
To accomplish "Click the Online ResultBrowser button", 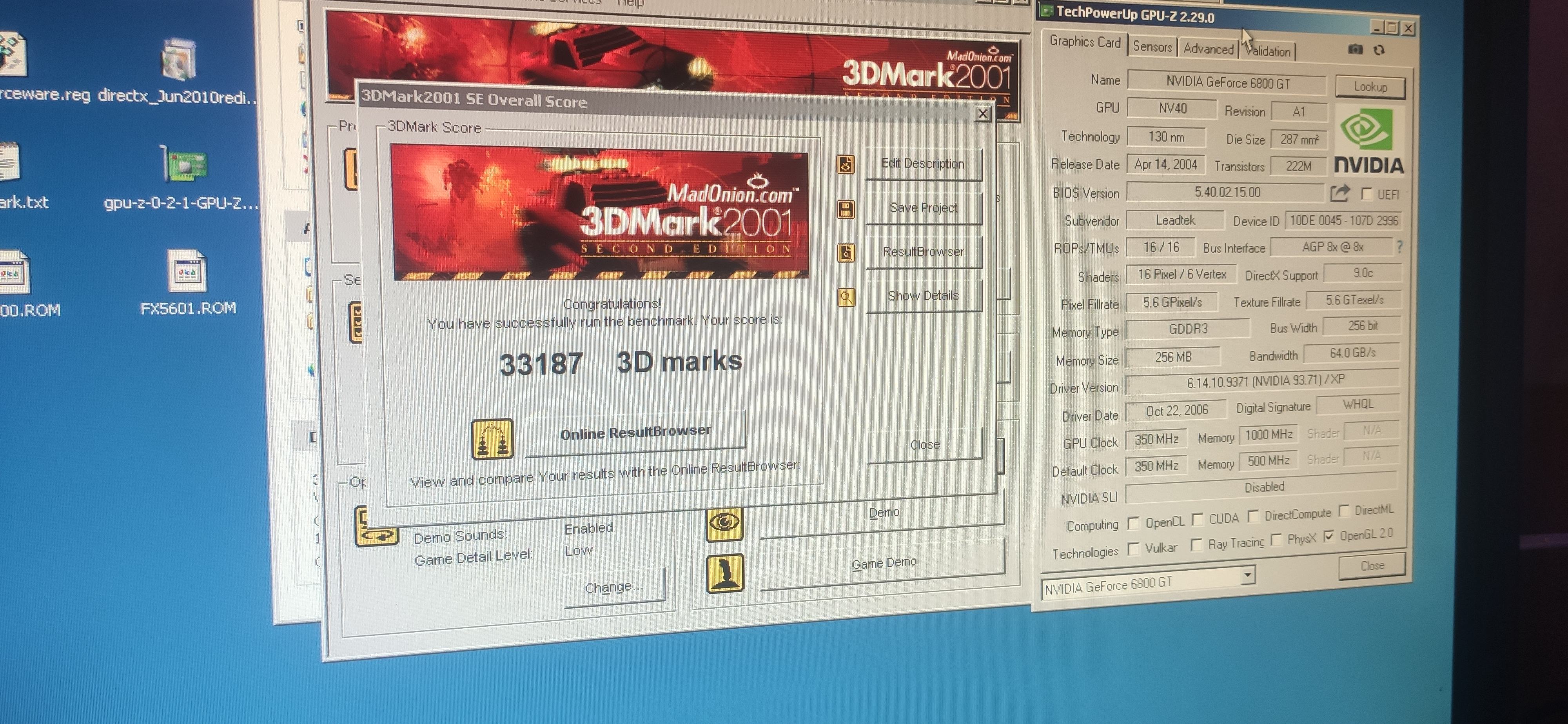I will pyautogui.click(x=635, y=433).
